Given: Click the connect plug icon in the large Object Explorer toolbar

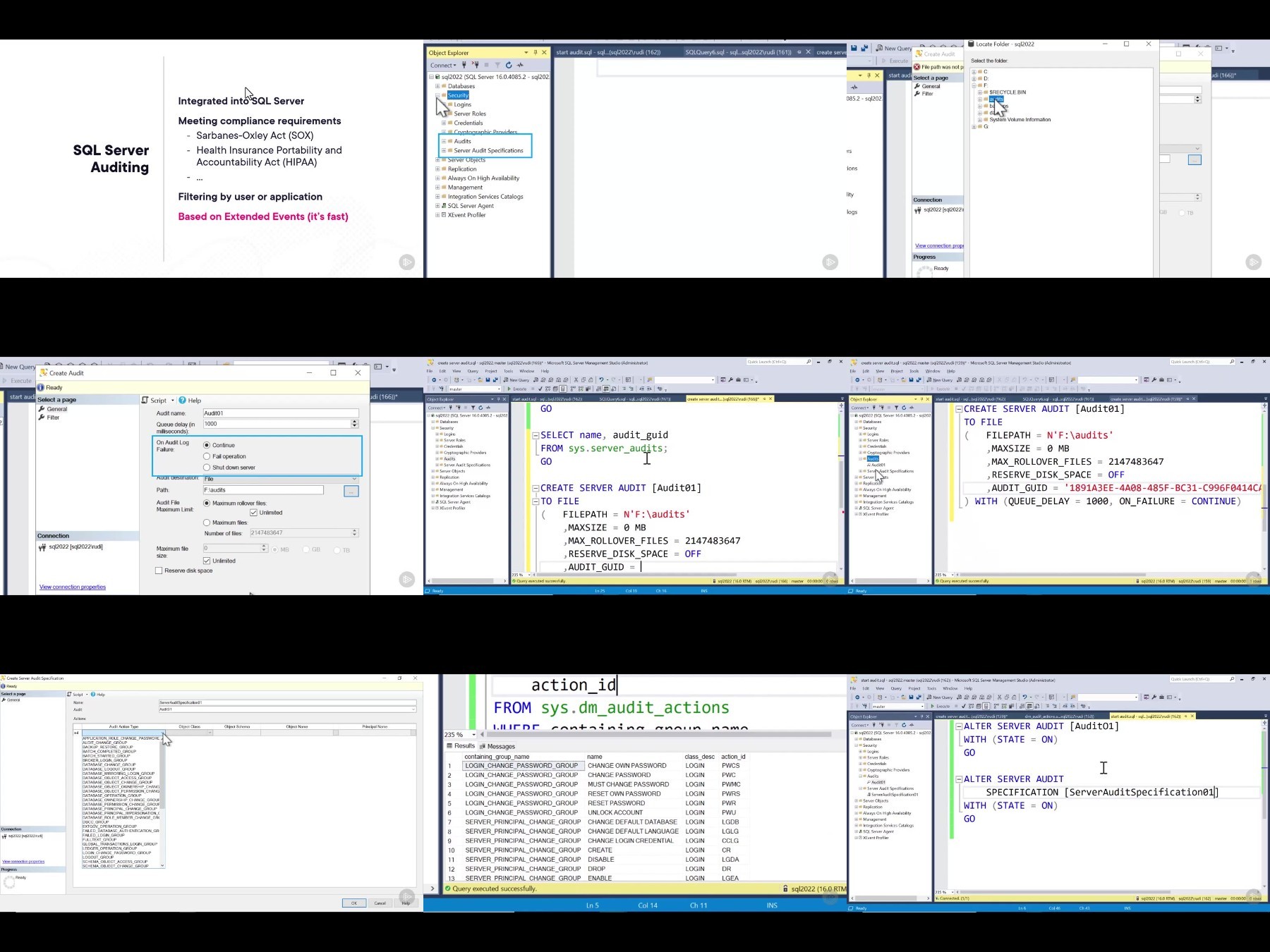Looking at the screenshot, I should [464, 65].
